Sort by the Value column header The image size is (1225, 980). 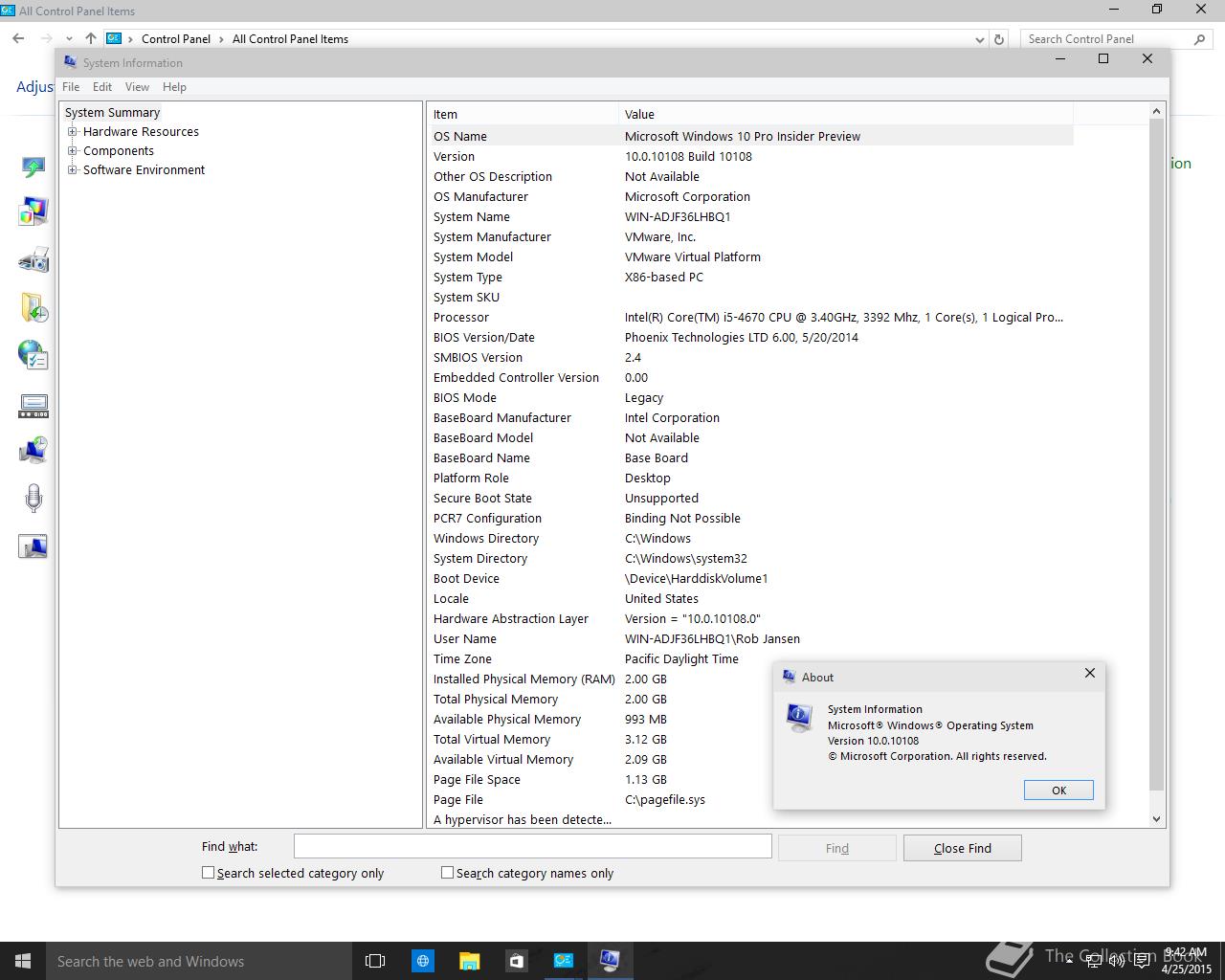click(x=846, y=114)
